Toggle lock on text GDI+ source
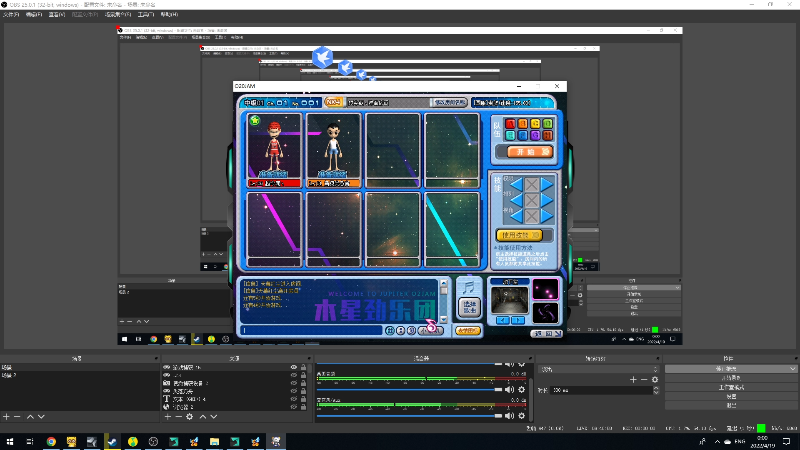The image size is (800, 450). pyautogui.click(x=304, y=399)
